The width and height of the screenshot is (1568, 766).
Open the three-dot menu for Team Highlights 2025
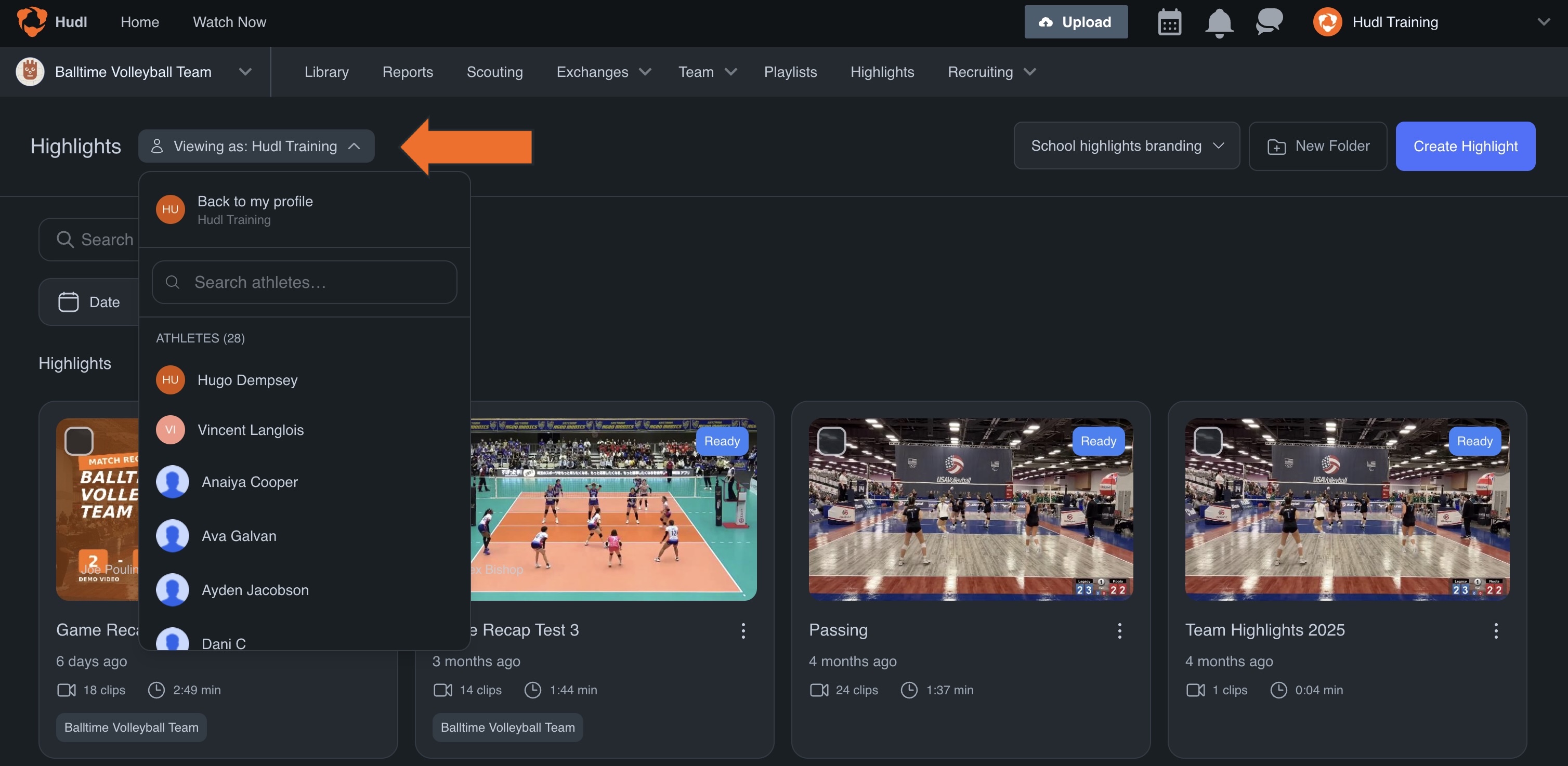(1496, 630)
